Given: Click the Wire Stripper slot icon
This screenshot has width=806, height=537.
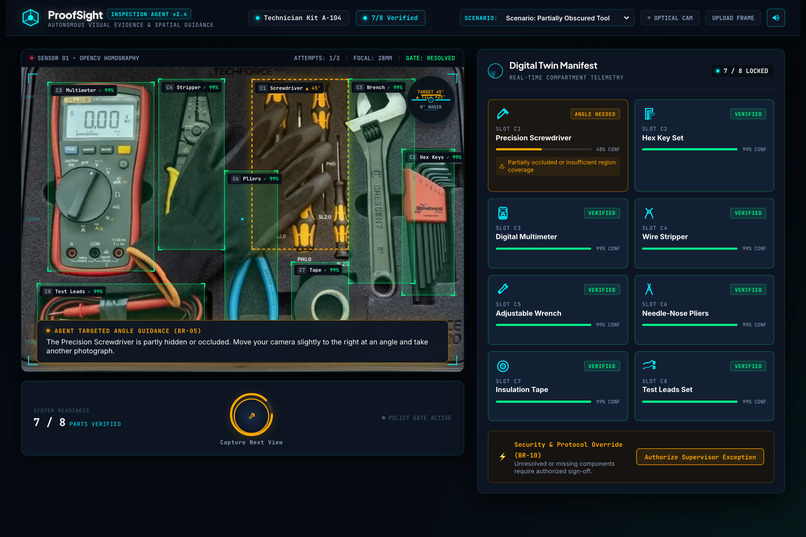Looking at the screenshot, I should 649,213.
